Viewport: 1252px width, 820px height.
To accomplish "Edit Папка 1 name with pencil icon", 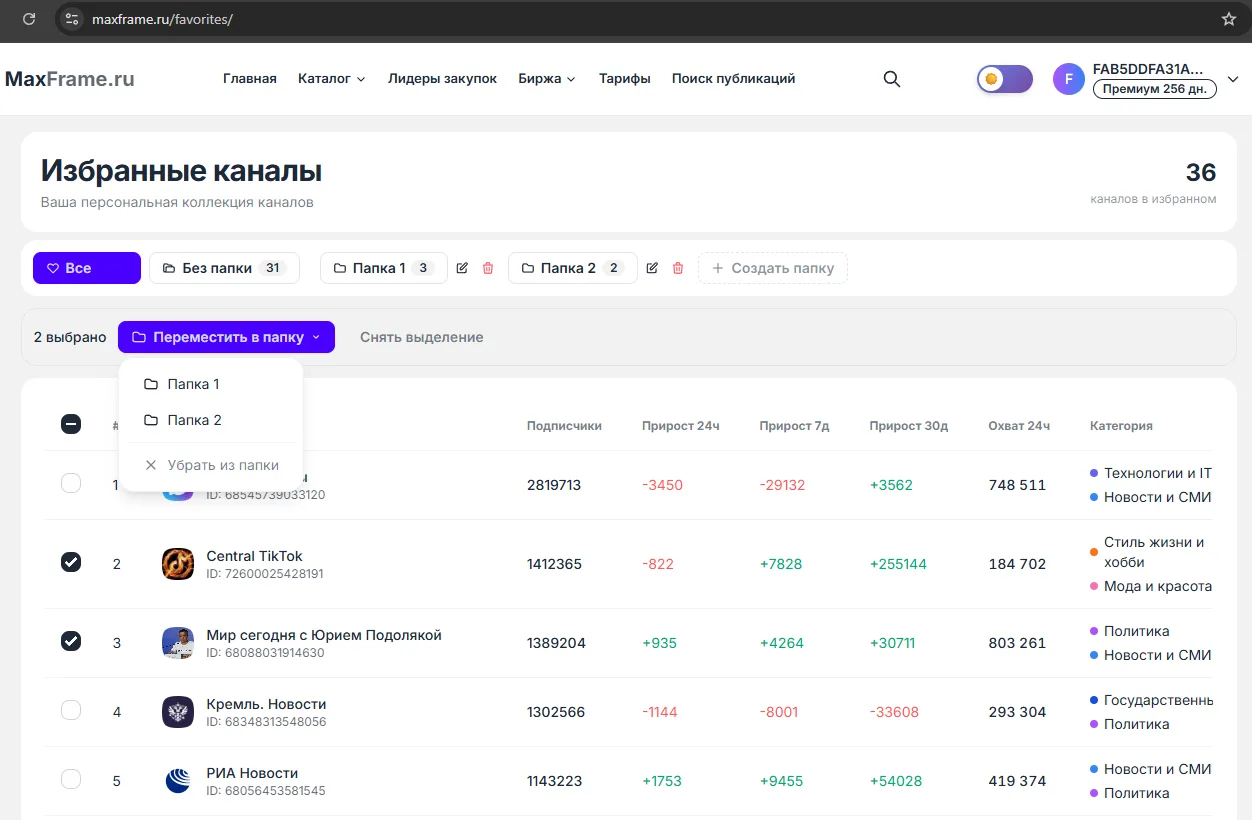I will tap(462, 268).
